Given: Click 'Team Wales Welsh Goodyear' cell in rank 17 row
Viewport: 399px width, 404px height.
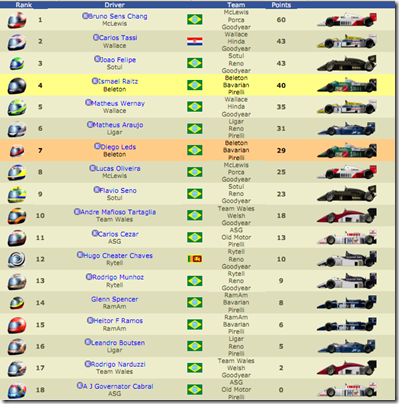Looking at the screenshot, I should [x=236, y=368].
